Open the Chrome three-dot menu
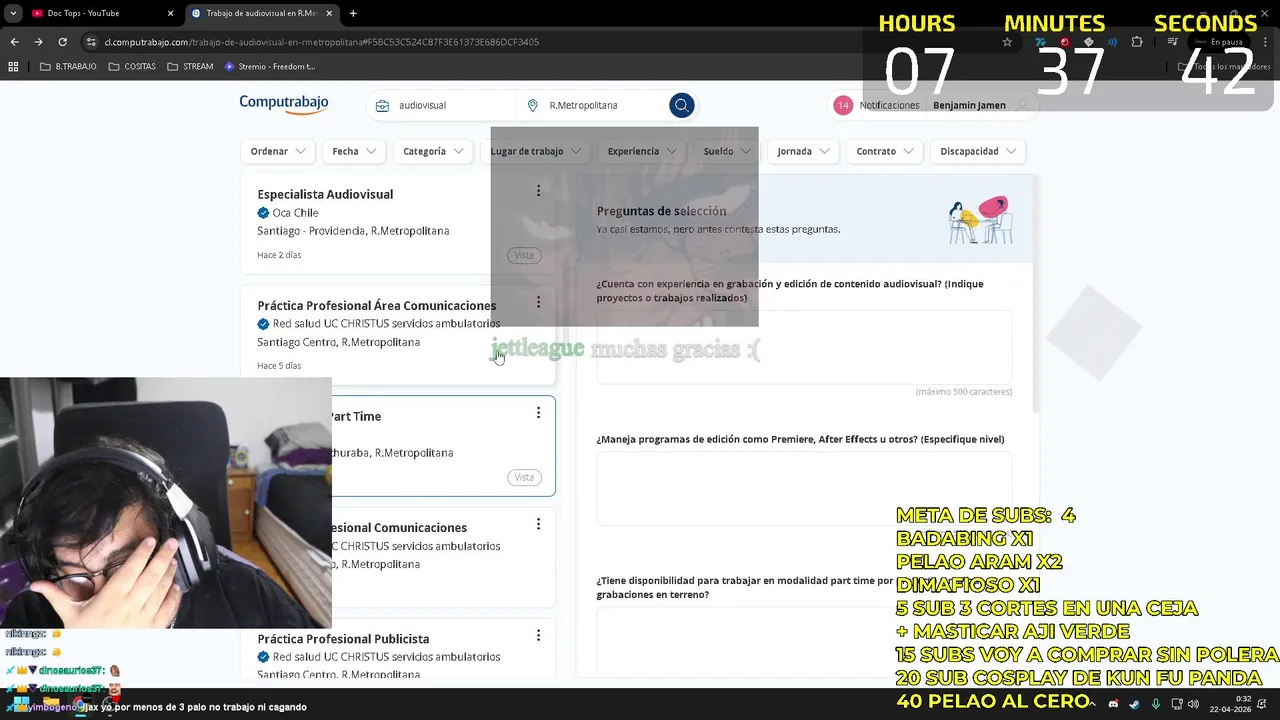This screenshot has height=720, width=1280. click(x=1267, y=42)
